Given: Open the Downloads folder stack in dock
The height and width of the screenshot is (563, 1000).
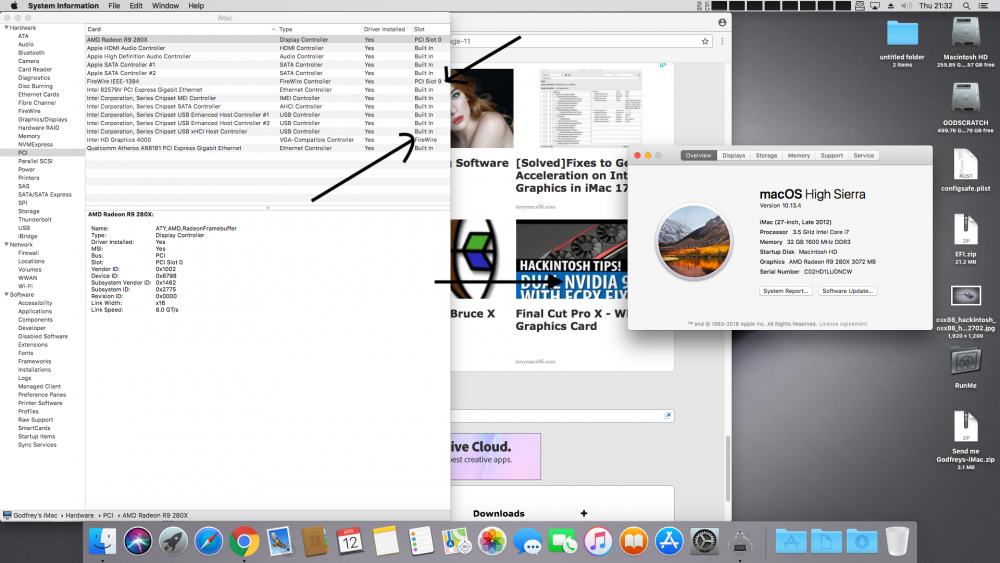Looking at the screenshot, I should pyautogui.click(x=862, y=542).
